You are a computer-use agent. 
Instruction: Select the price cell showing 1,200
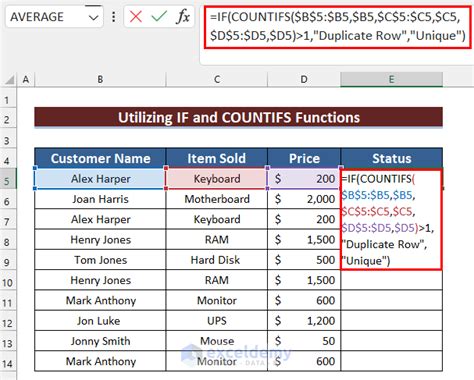point(304,321)
